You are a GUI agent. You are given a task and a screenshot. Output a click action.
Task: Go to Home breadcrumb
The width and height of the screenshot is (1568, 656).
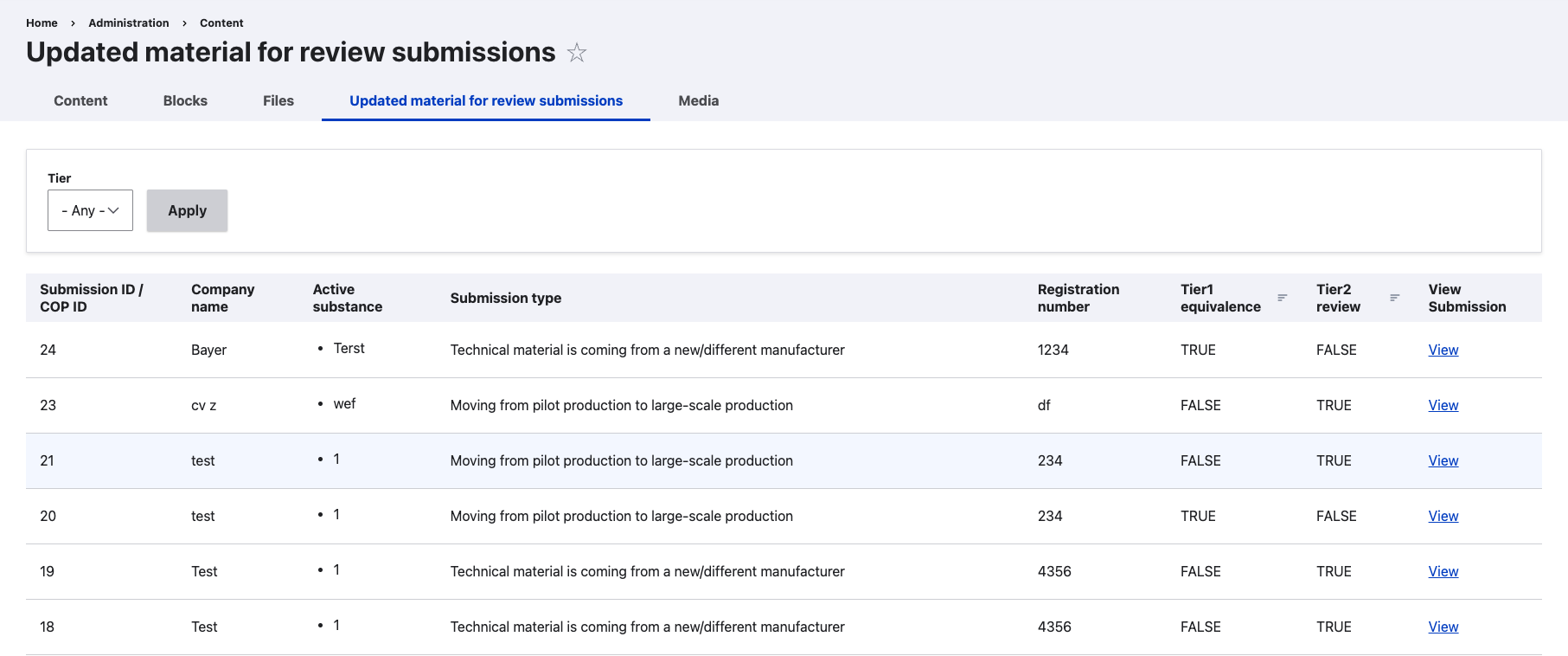pos(42,23)
